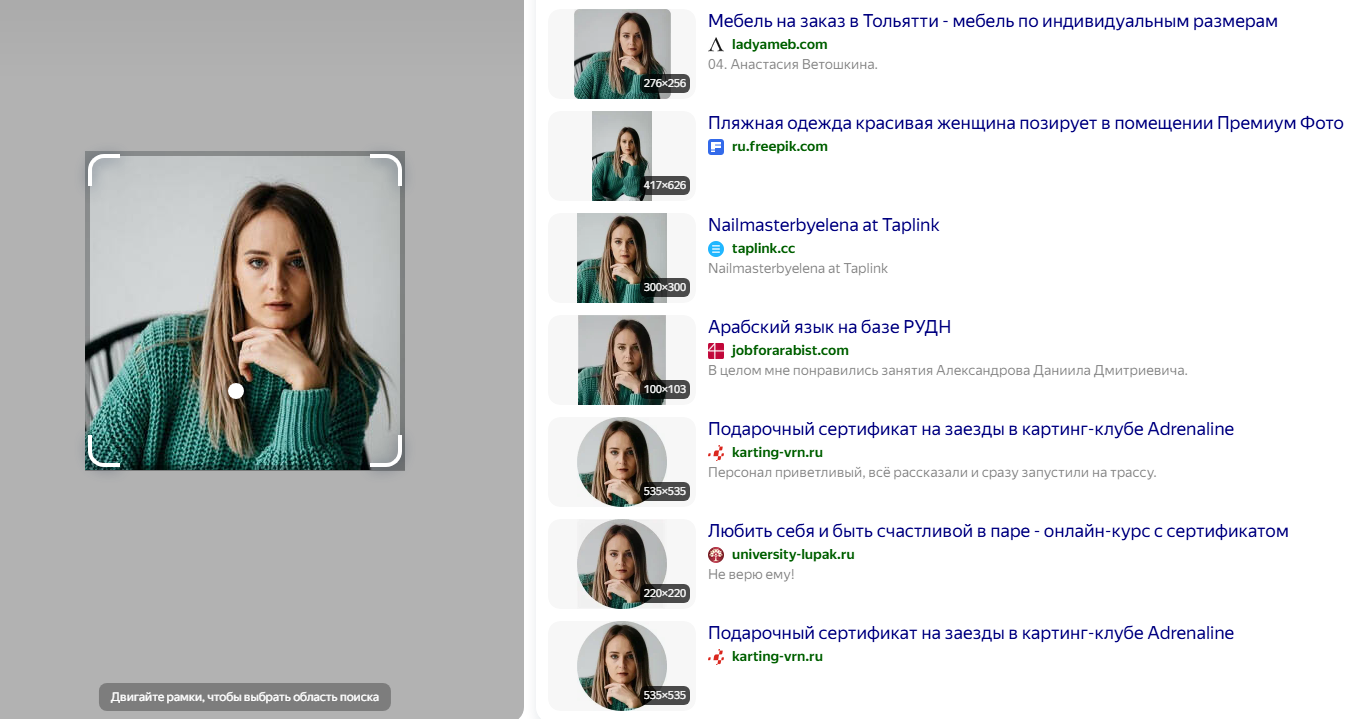Click the taplink.cc favicon icon
The width and height of the screenshot is (1355, 719).
coord(716,249)
